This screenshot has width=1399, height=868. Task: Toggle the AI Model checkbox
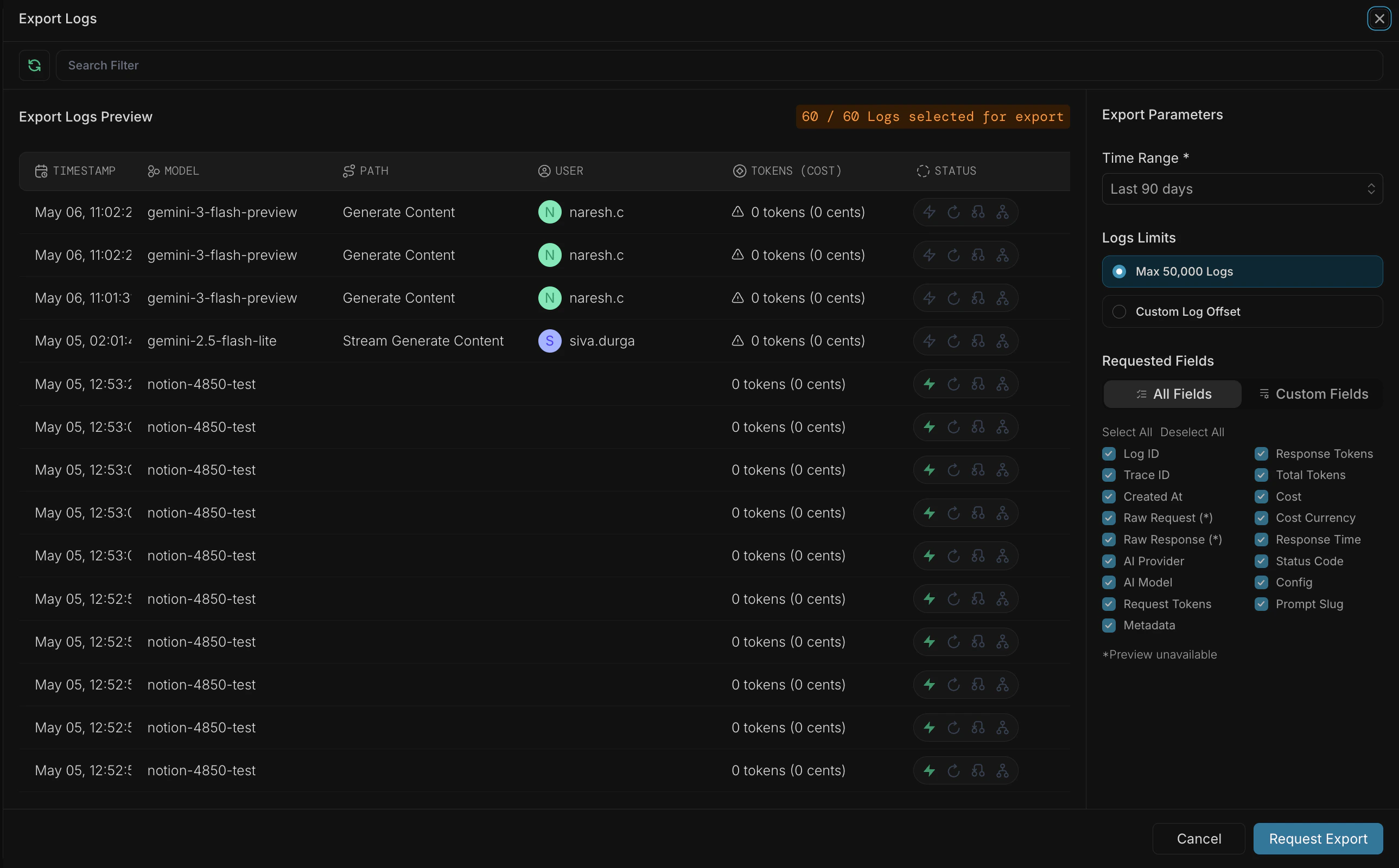click(x=1109, y=583)
